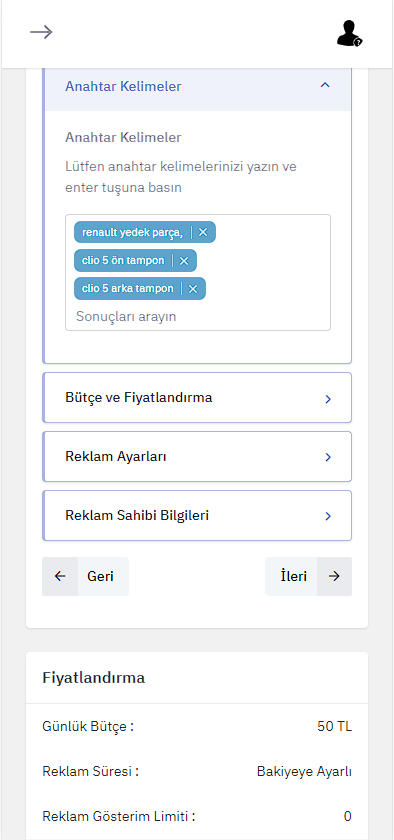The width and height of the screenshot is (394, 840).
Task: Expand Reklam Sahibi Bilgileri via its chevron
Action: pos(328,516)
